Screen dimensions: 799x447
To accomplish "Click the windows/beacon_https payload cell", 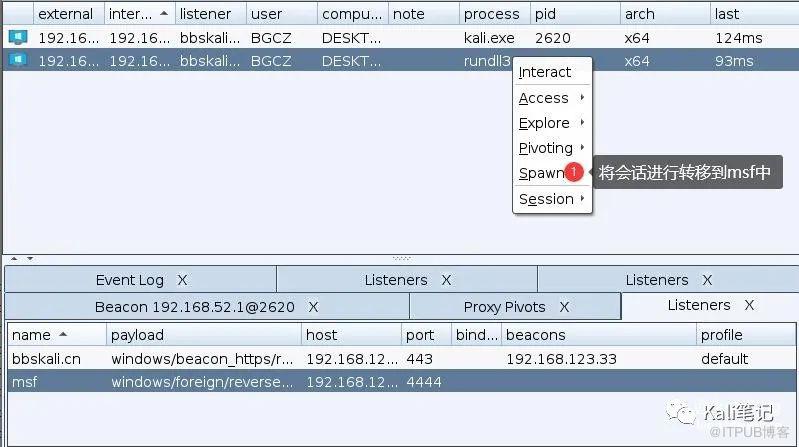I will click(202, 359).
